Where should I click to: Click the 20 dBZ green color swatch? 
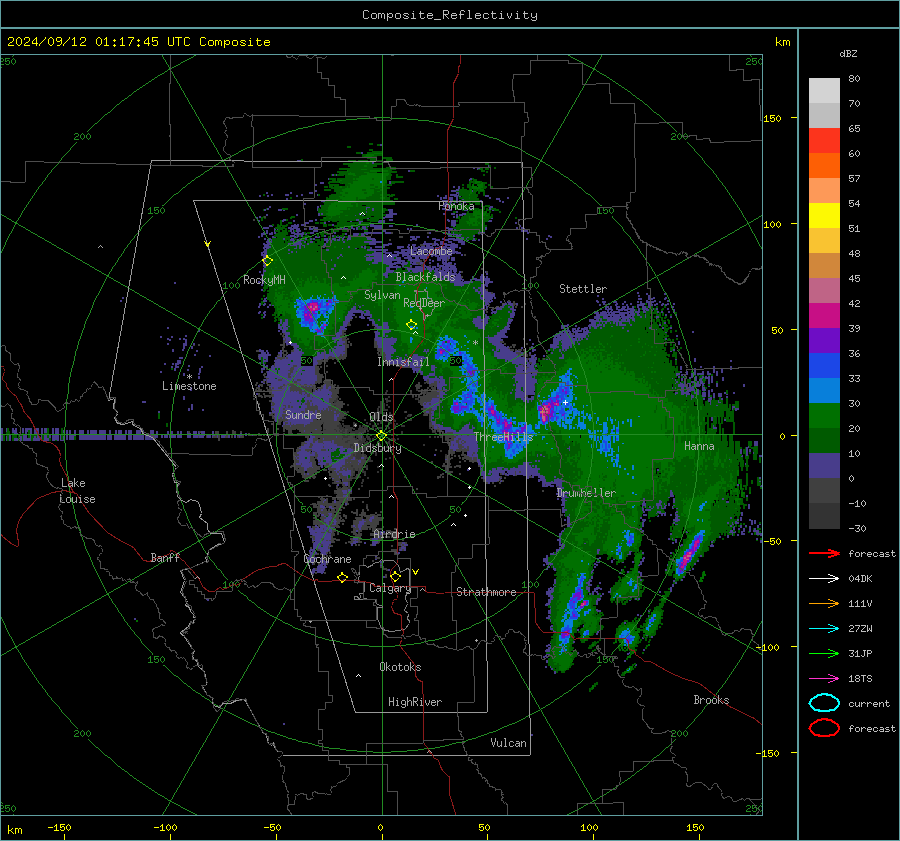click(x=824, y=441)
